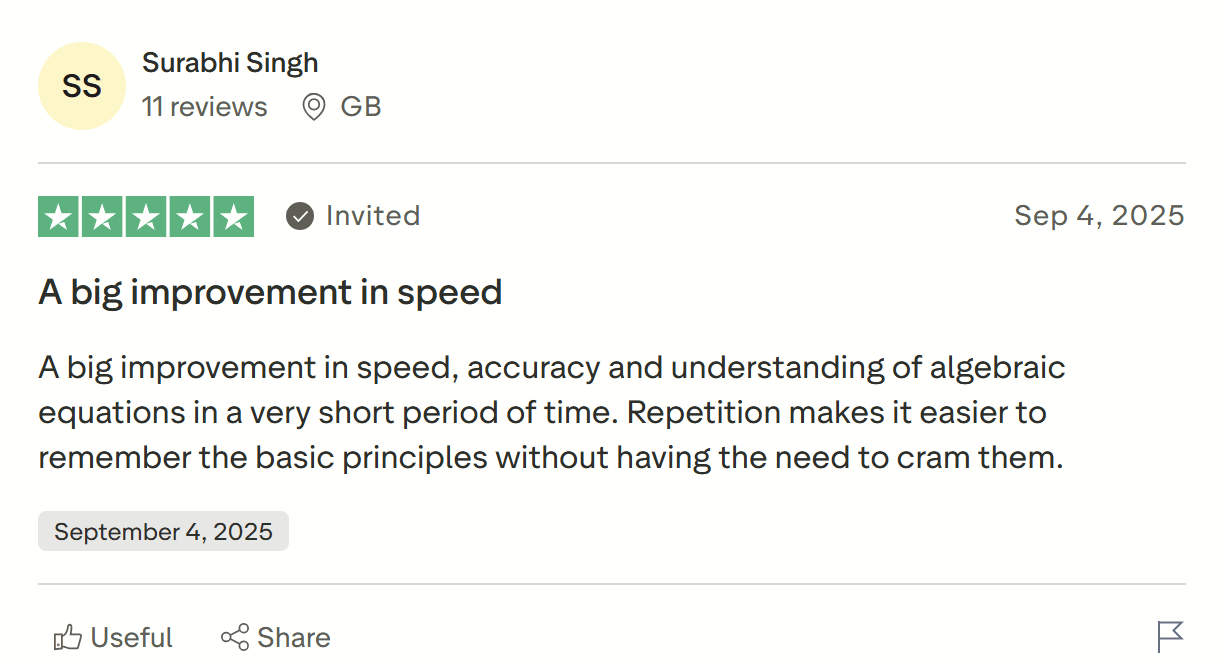Click the location pin icon beside GB
This screenshot has height=669, width=1228.
point(314,107)
